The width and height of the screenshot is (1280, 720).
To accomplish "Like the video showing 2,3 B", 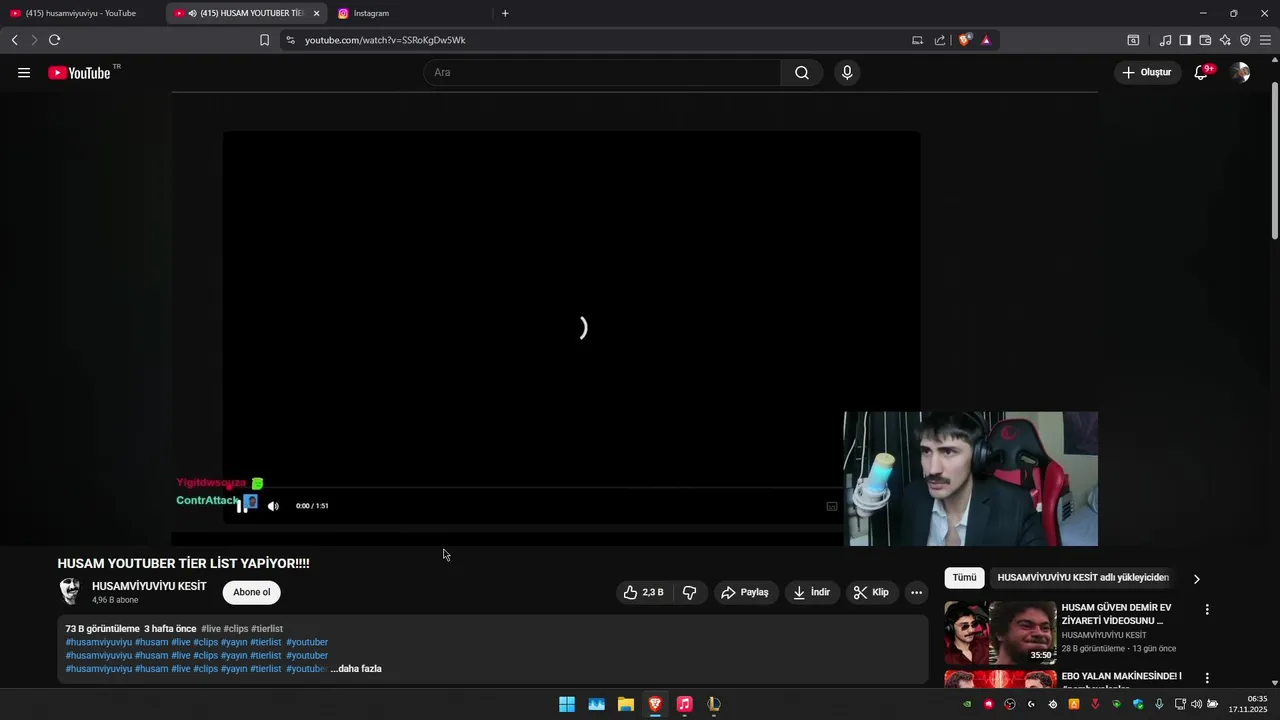I will click(x=644, y=592).
